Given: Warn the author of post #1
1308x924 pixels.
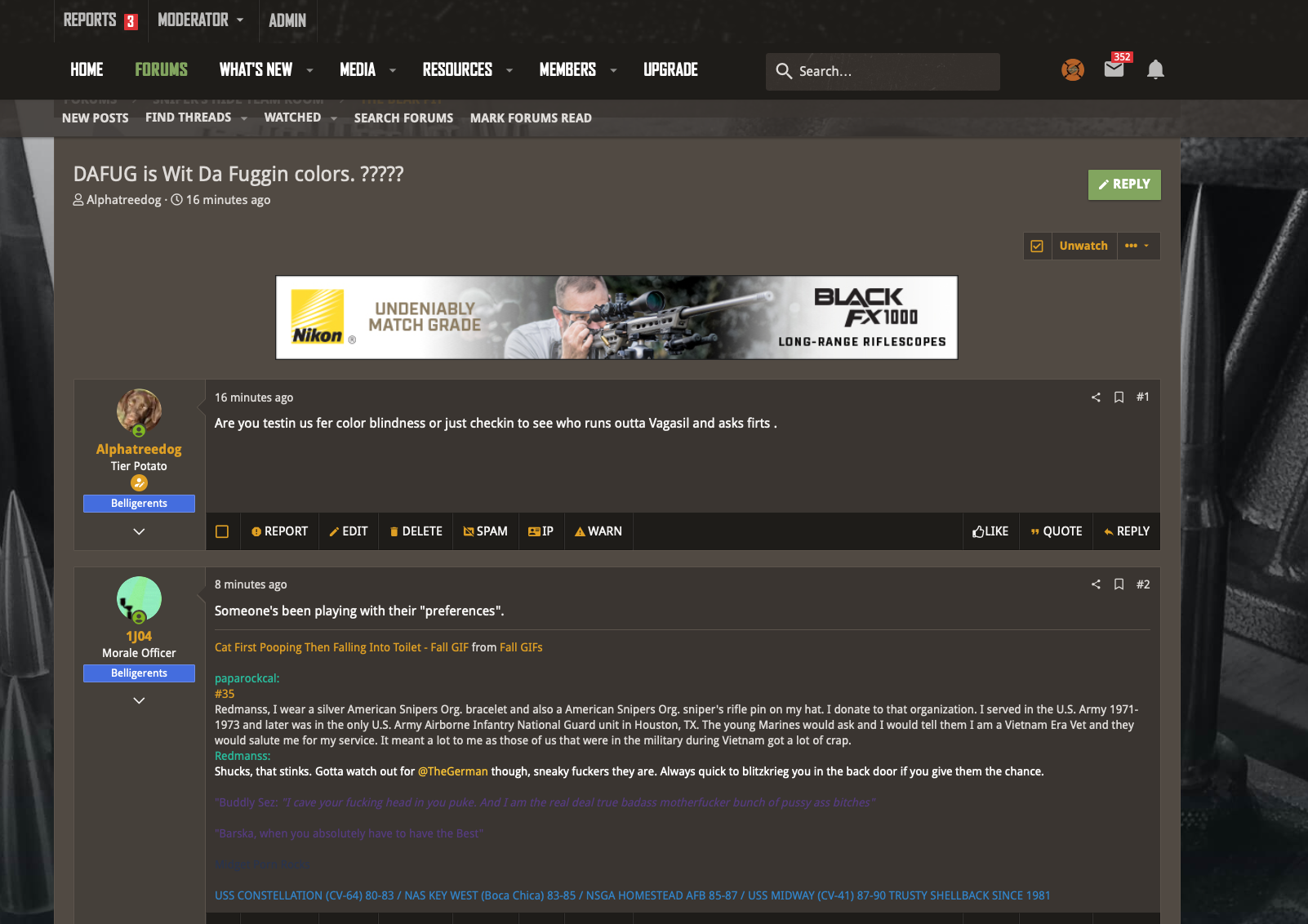Looking at the screenshot, I should (598, 531).
